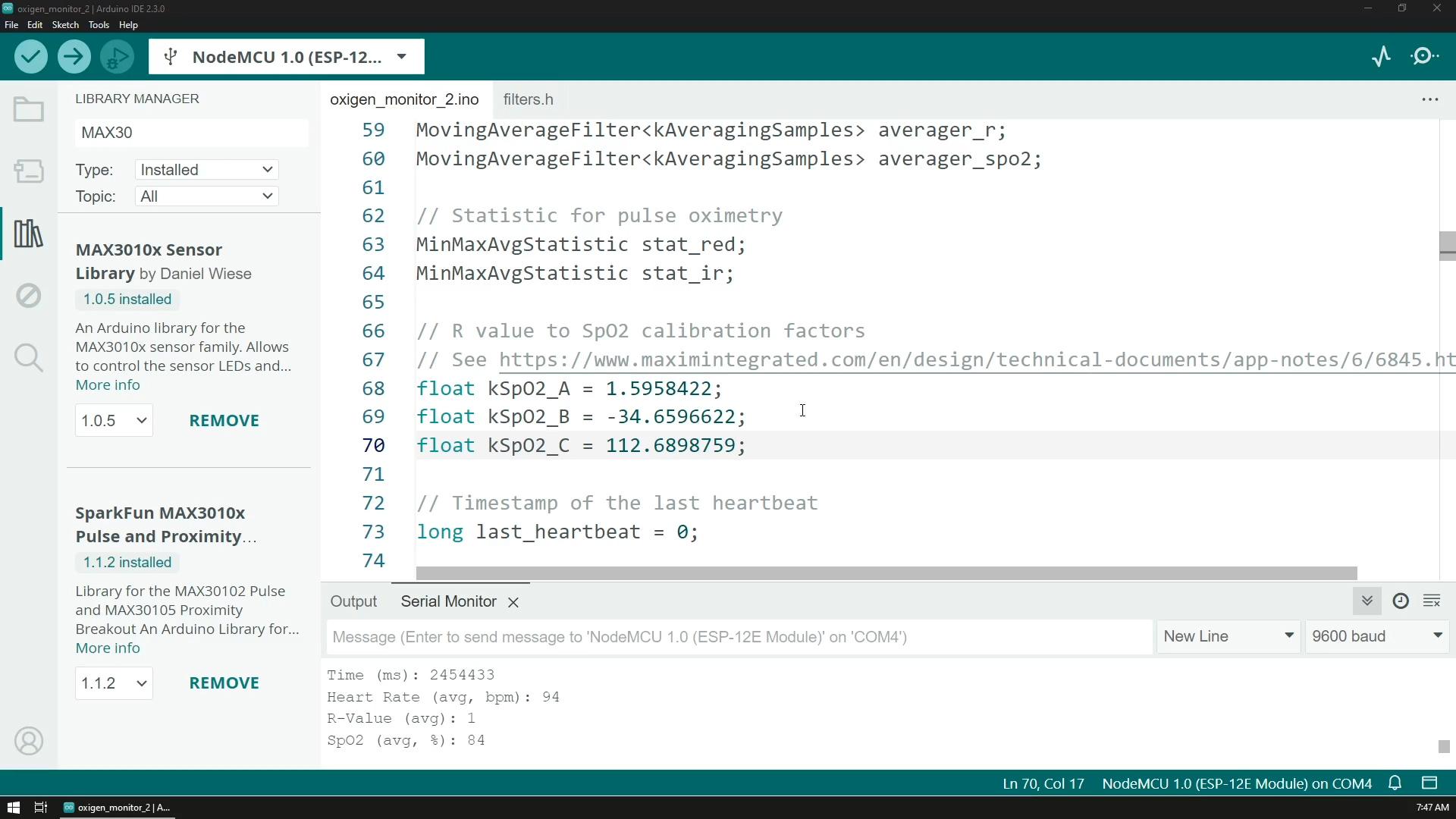The image size is (1456, 819).
Task: Open the Topic dropdown in Library Manager
Action: pos(205,196)
